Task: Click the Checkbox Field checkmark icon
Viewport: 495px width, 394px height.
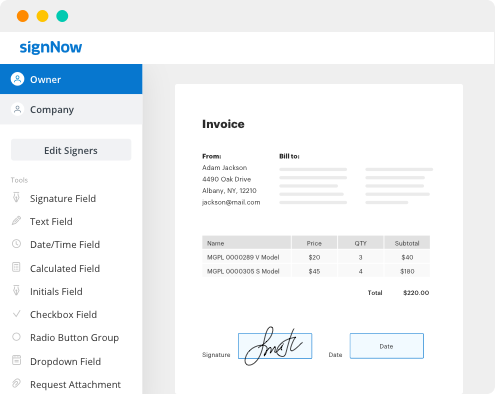Action: (x=16, y=314)
